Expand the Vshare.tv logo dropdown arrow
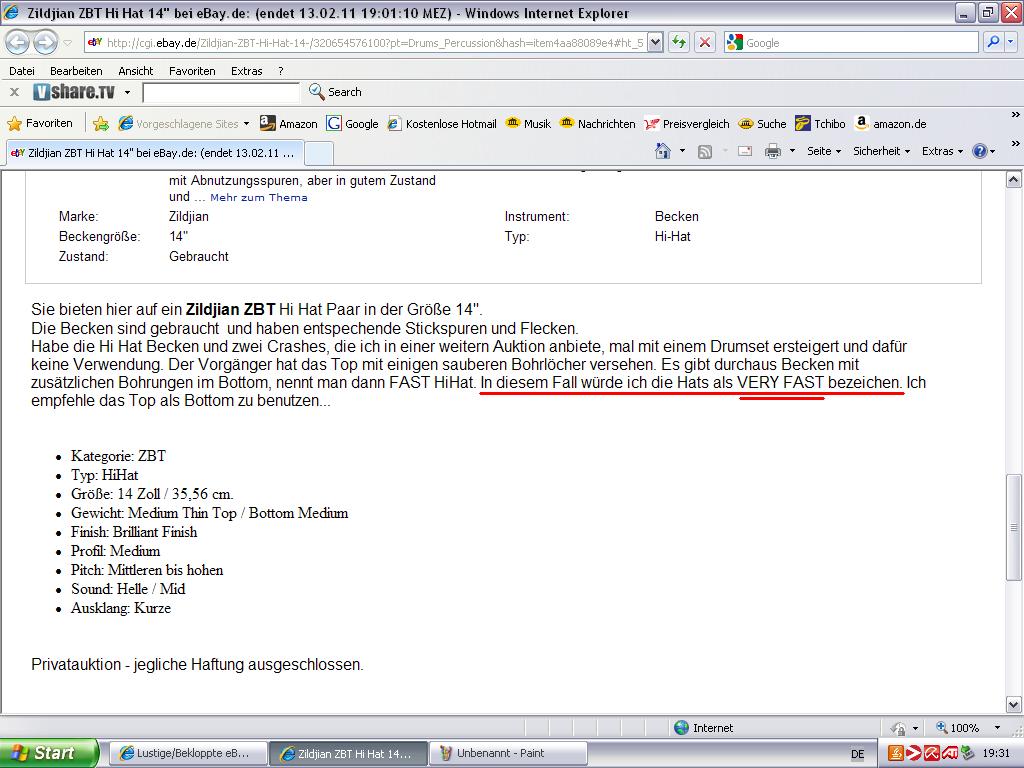The height and width of the screenshot is (768, 1024). [127, 93]
